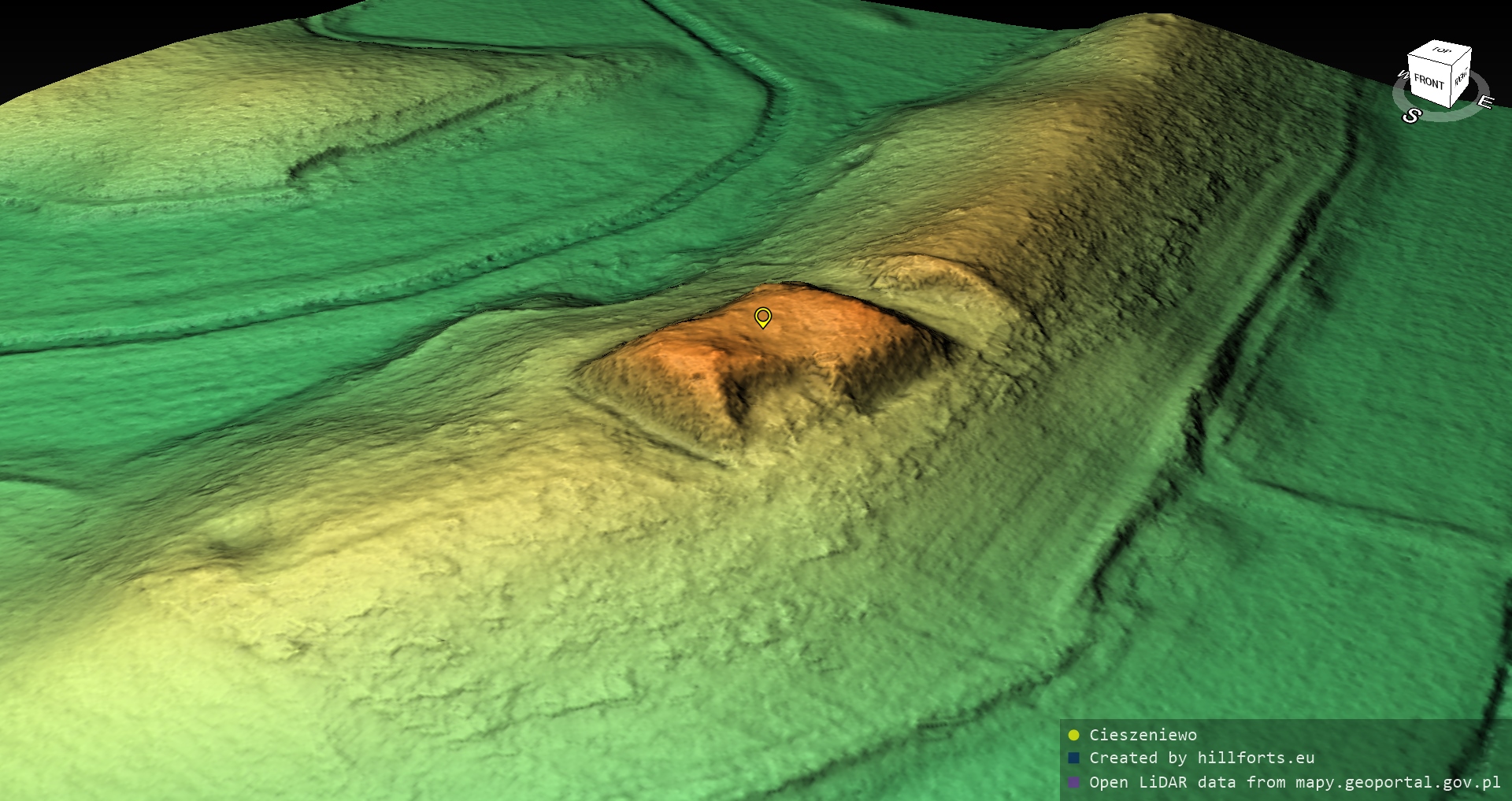Toggle the purple legend square
Viewport: 1512px width, 801px height.
pos(1073,782)
